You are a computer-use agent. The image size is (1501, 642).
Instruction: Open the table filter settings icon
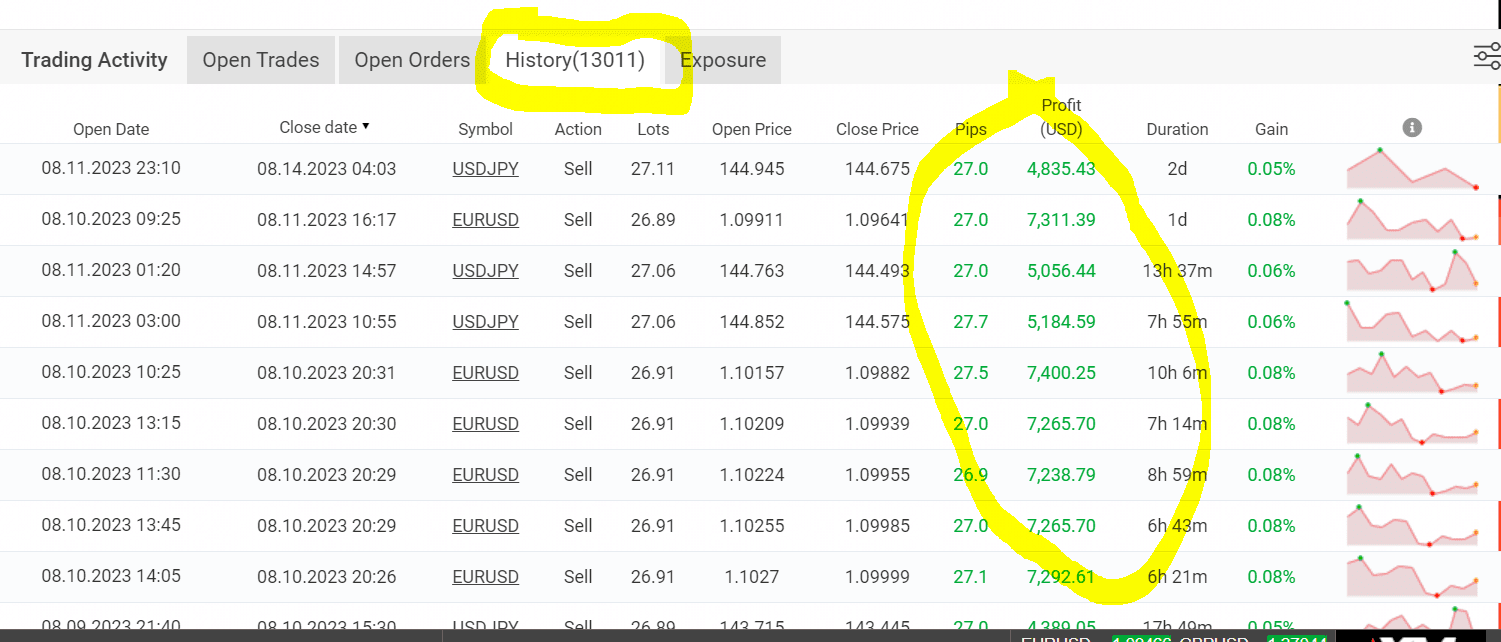tap(1486, 57)
